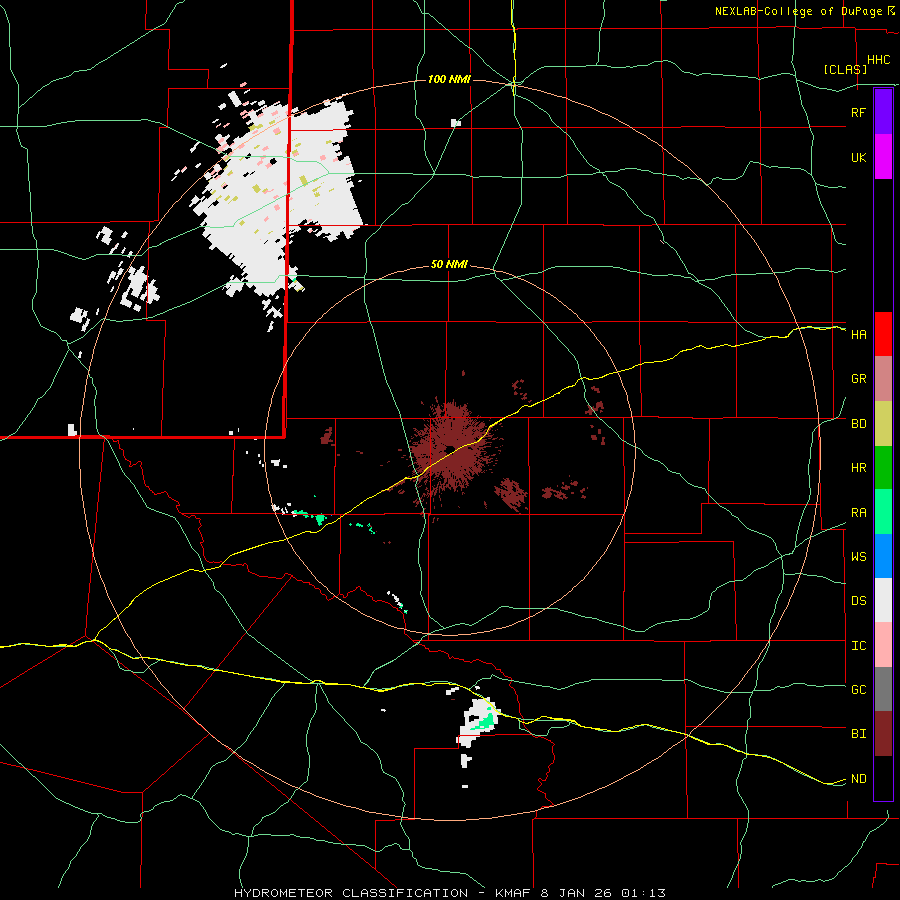The image size is (900, 900).
Task: Click the GC ground clutter gray swatch
Action: pos(883,689)
